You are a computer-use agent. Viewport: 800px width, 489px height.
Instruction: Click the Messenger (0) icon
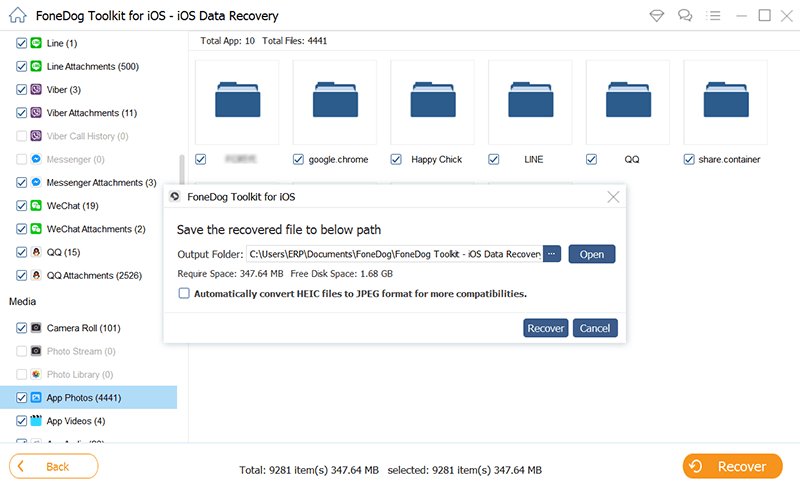tap(36, 159)
